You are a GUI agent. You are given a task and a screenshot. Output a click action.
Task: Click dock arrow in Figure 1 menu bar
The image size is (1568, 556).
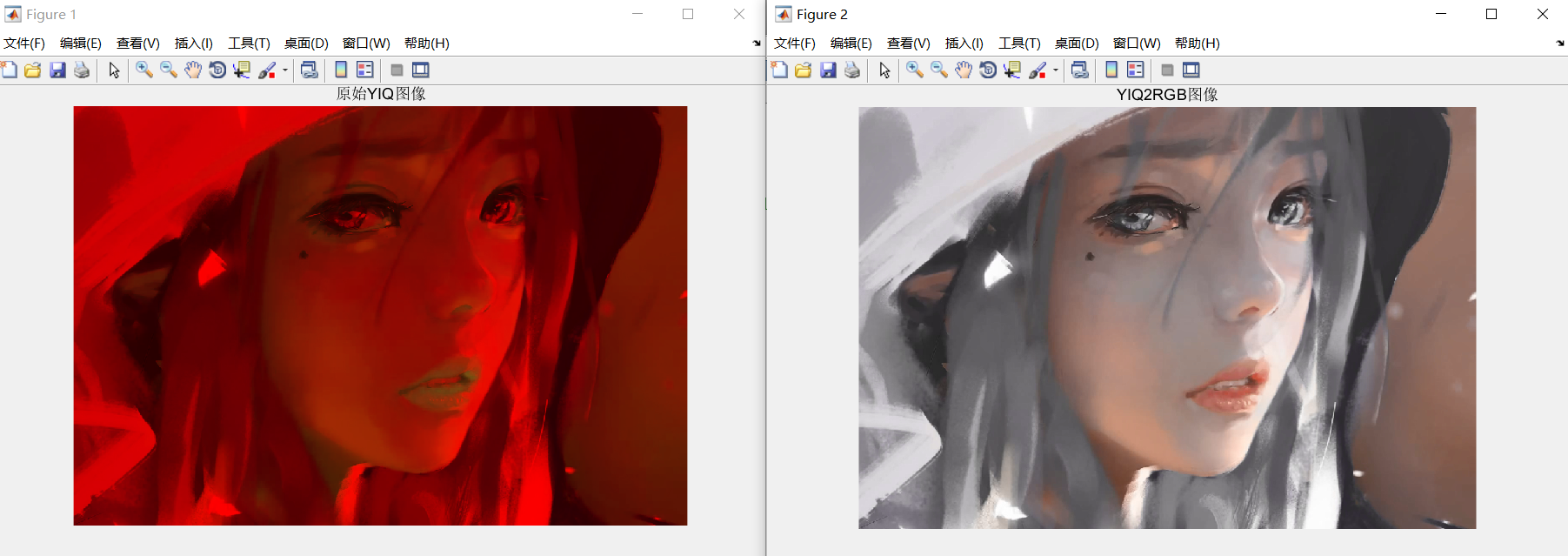pyautogui.click(x=757, y=44)
